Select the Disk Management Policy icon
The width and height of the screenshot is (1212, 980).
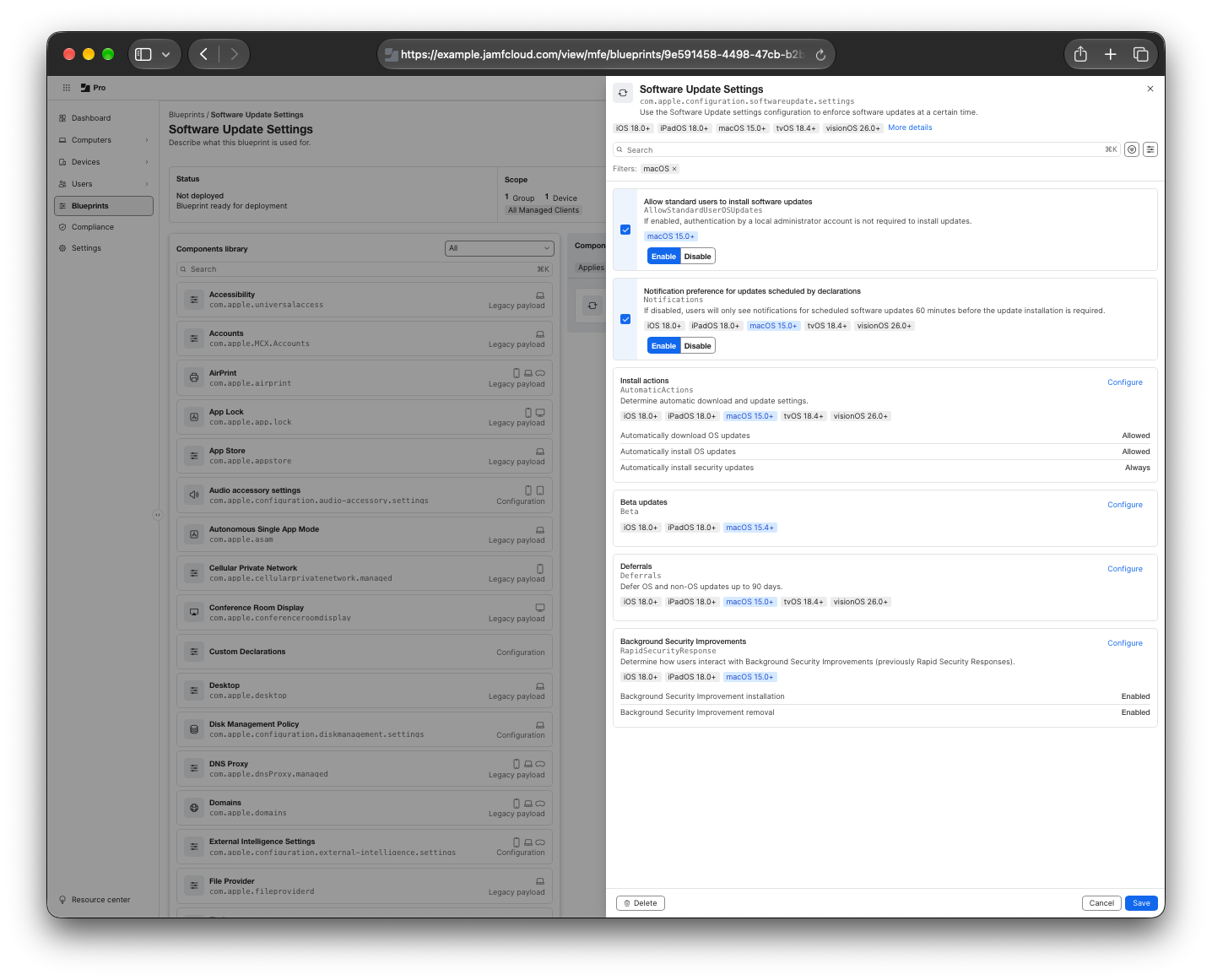pyautogui.click(x=194, y=729)
